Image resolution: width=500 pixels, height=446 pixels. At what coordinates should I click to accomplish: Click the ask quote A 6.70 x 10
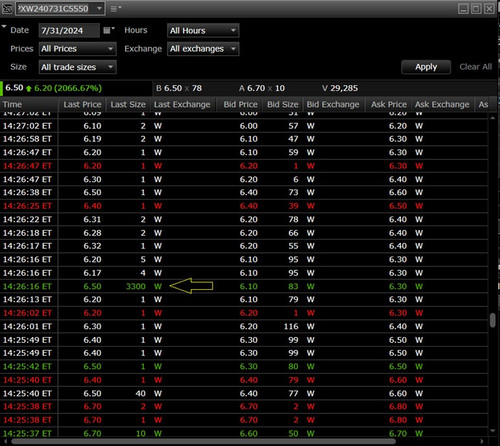[262, 88]
